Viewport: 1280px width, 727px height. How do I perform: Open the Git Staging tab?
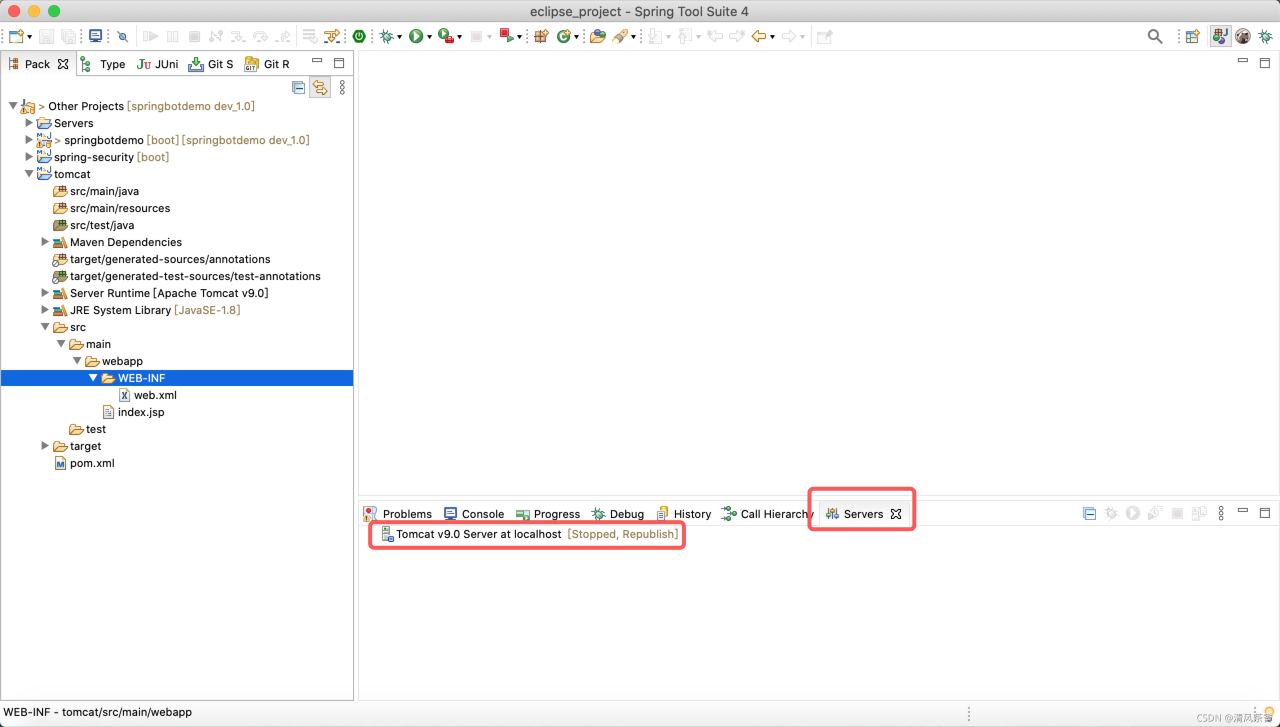coord(211,63)
